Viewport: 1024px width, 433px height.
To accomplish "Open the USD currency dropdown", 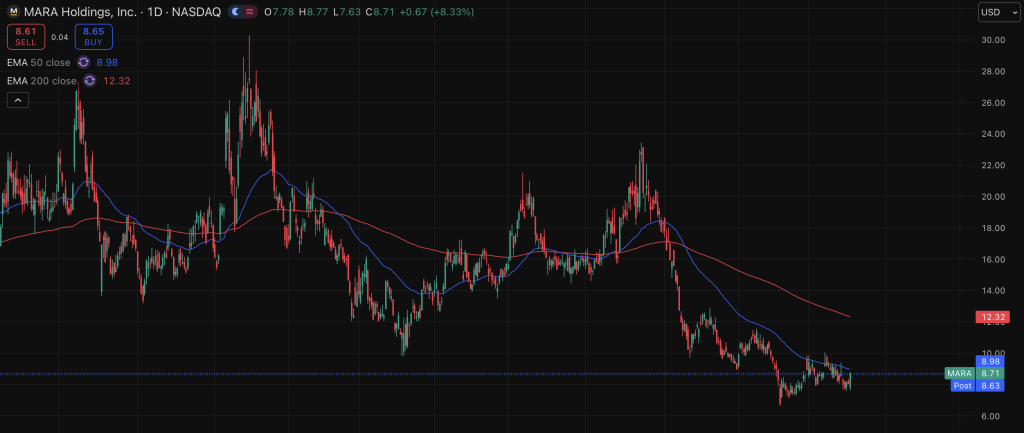I will pyautogui.click(x=996, y=12).
